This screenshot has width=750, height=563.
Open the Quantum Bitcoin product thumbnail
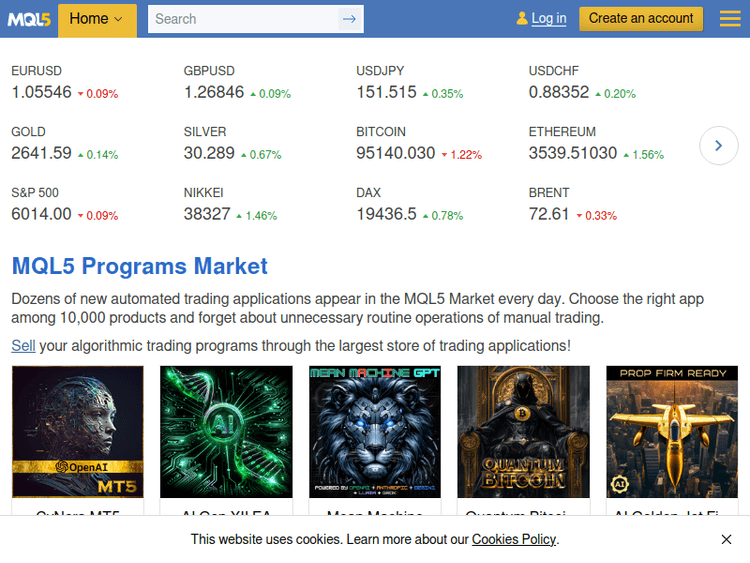(523, 432)
